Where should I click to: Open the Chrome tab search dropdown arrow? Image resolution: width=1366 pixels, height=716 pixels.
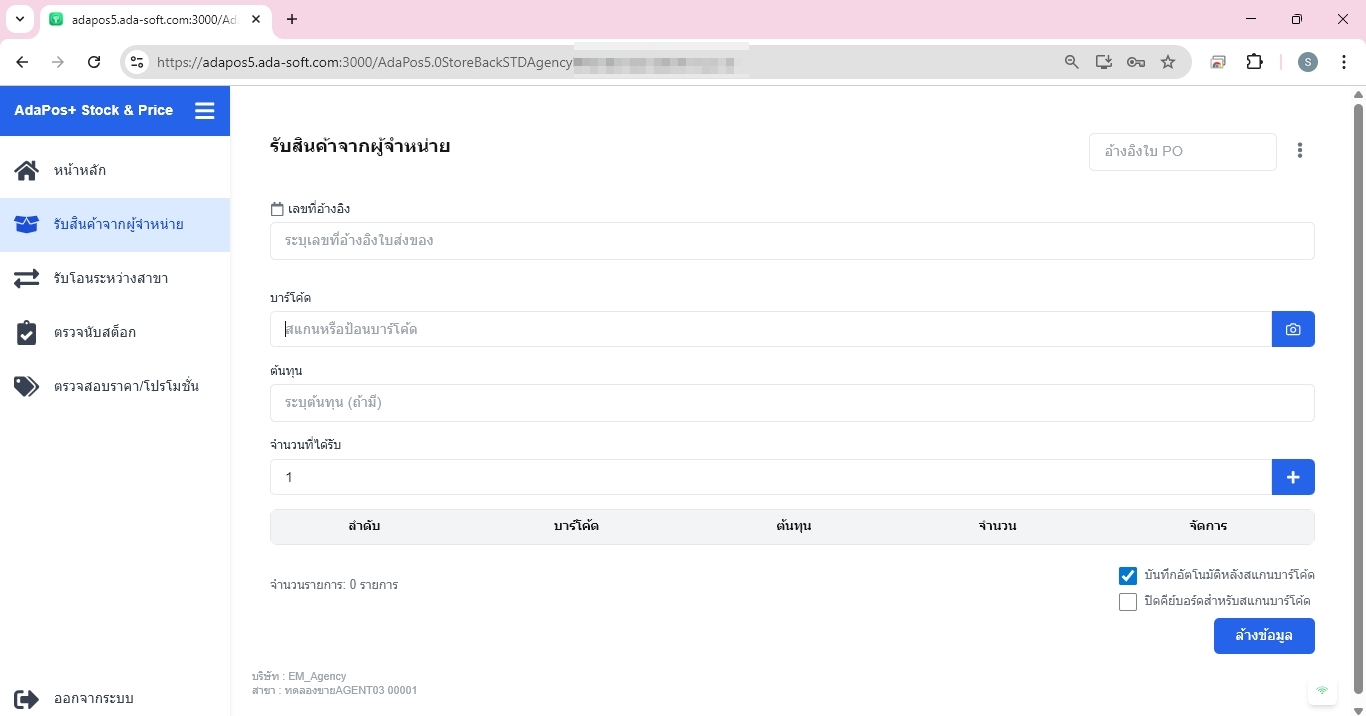tap(19, 19)
